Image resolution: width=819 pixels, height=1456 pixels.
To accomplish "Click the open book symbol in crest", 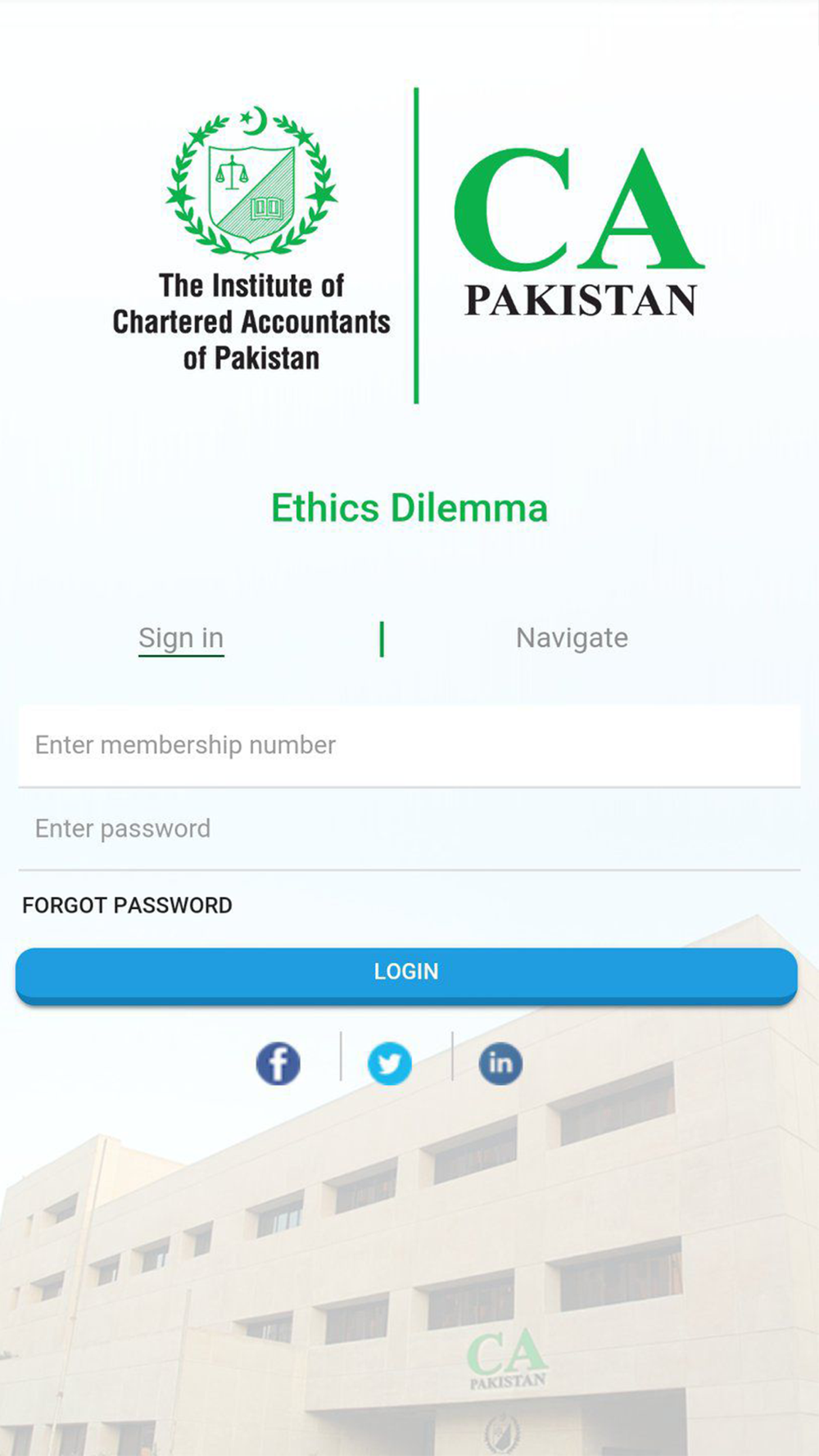I will point(267,206).
